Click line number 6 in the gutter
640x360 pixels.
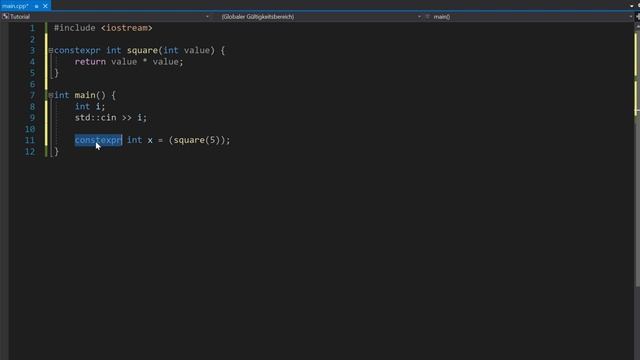(x=32, y=84)
